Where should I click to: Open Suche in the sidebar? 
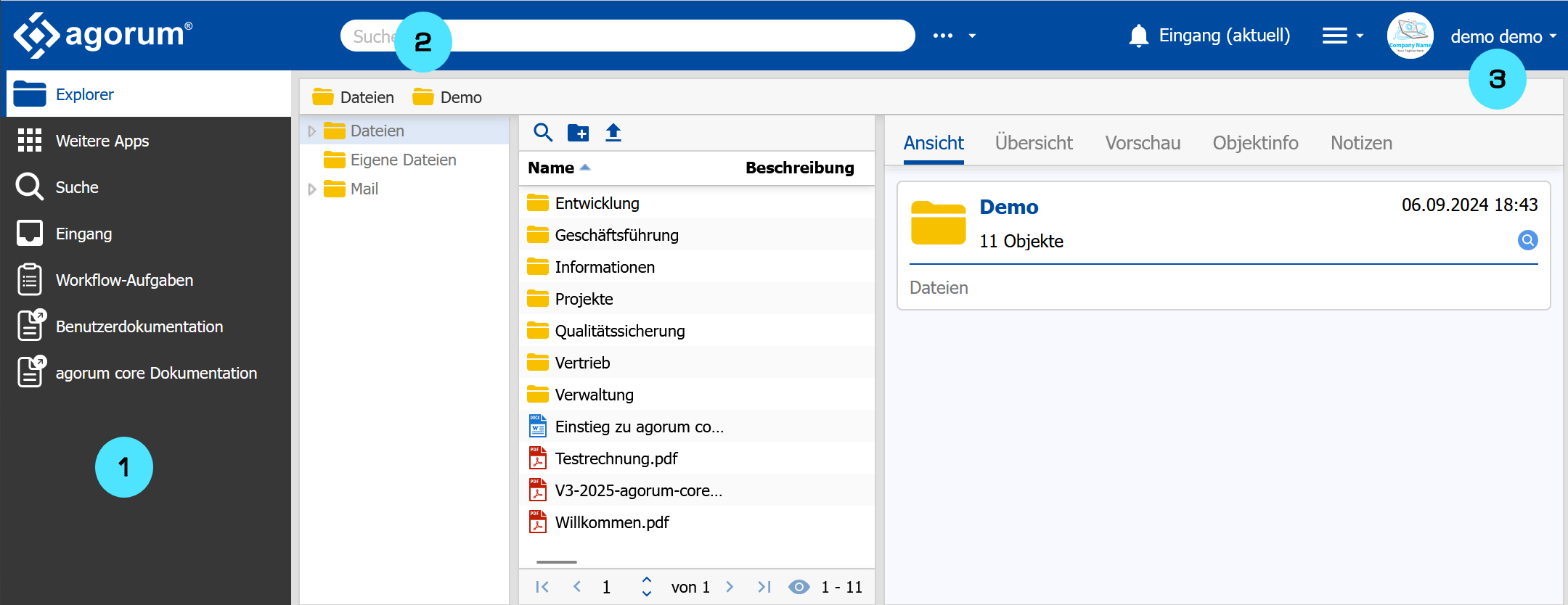click(149, 187)
